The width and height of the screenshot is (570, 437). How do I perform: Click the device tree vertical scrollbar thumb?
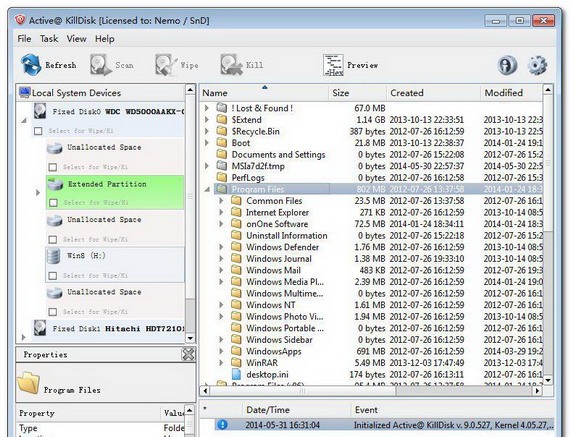(190, 196)
